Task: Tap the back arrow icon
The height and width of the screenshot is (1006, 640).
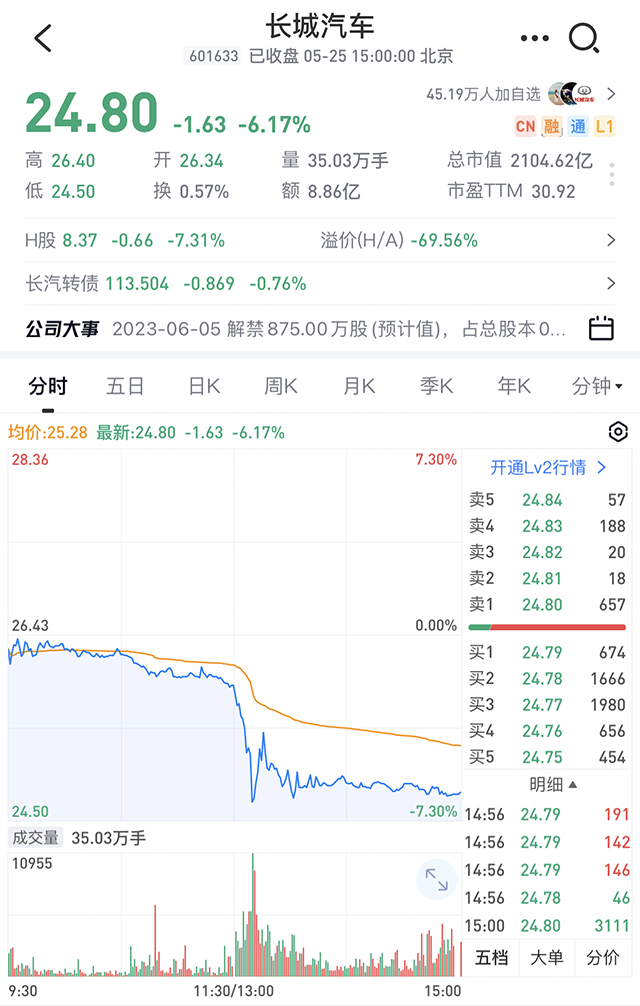Action: click(x=42, y=39)
